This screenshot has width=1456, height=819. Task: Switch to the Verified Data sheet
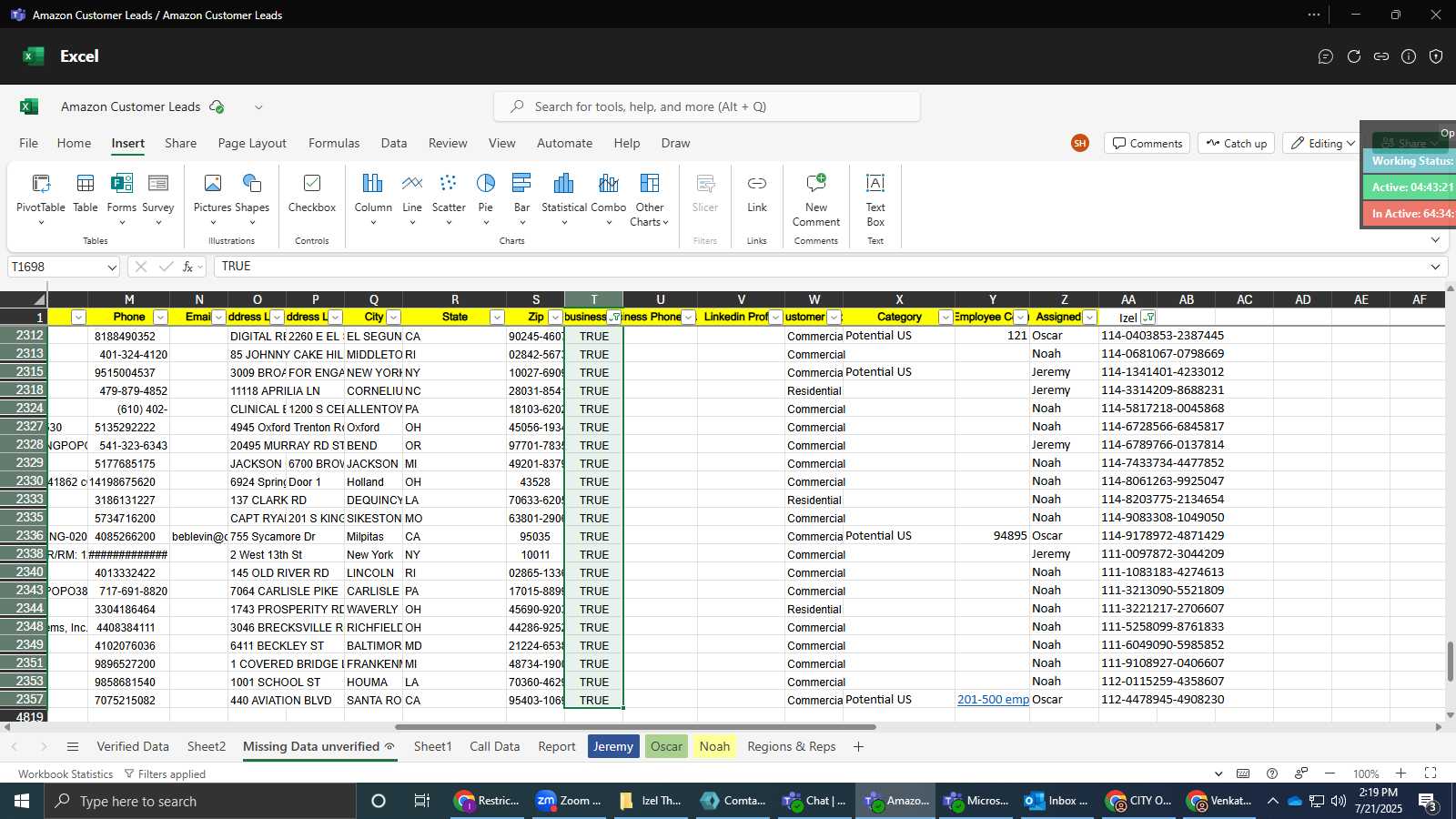133,747
